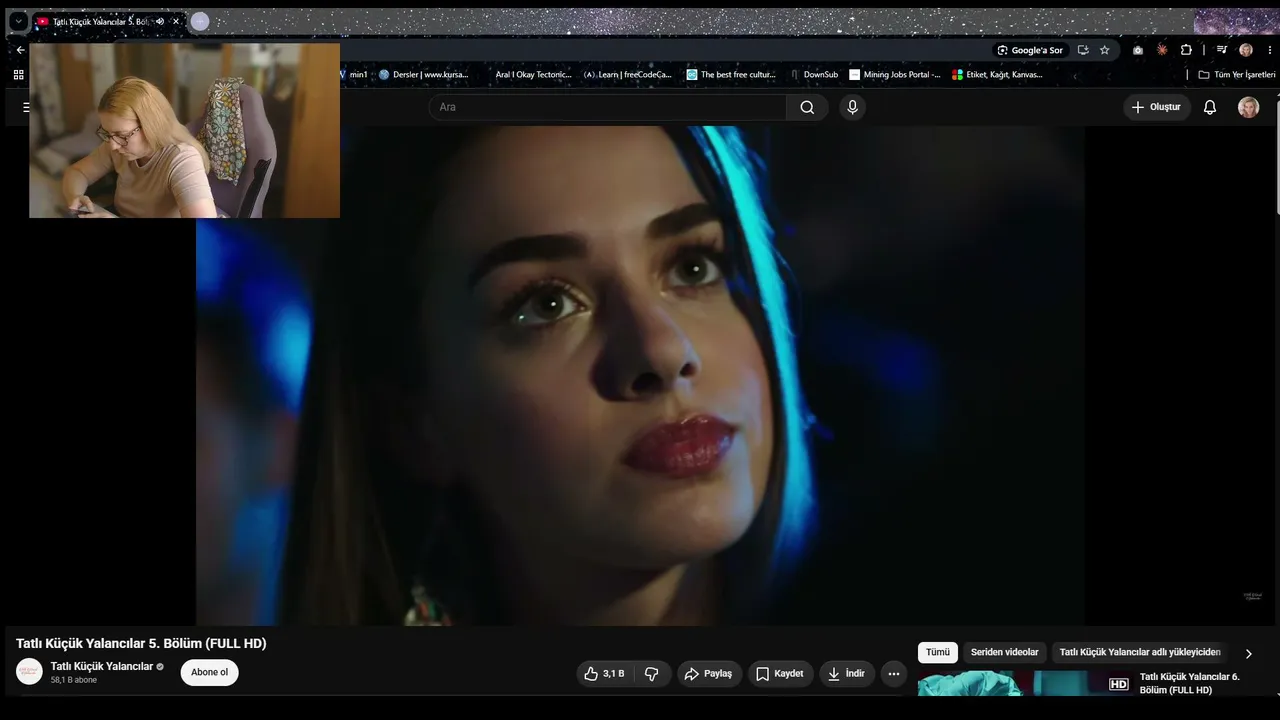Image resolution: width=1280 pixels, height=720 pixels.
Task: Open the Tatlı Küçük Yalancılar channel name link
Action: (102, 666)
